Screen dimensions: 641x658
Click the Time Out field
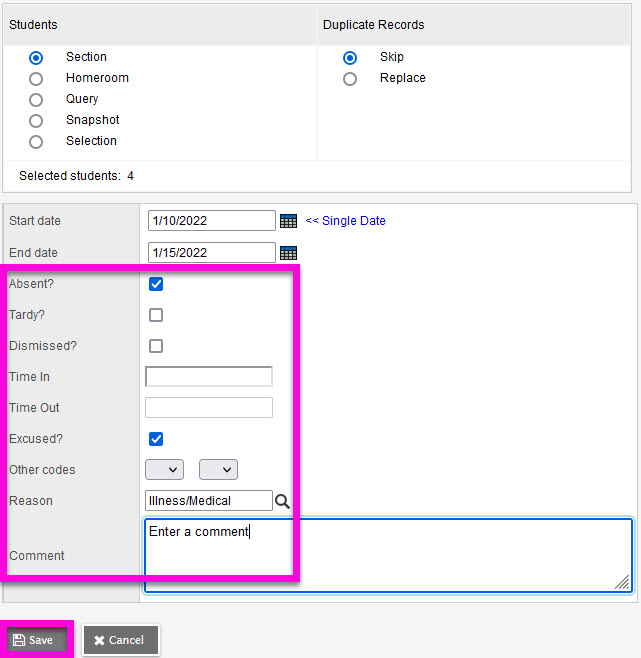click(x=209, y=407)
